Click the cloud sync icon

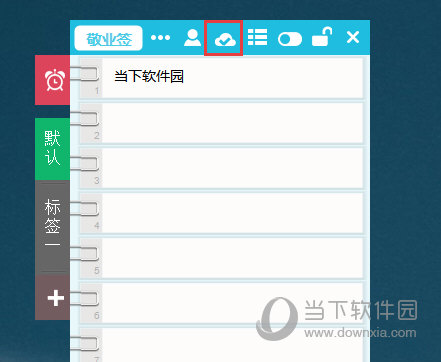click(x=225, y=40)
